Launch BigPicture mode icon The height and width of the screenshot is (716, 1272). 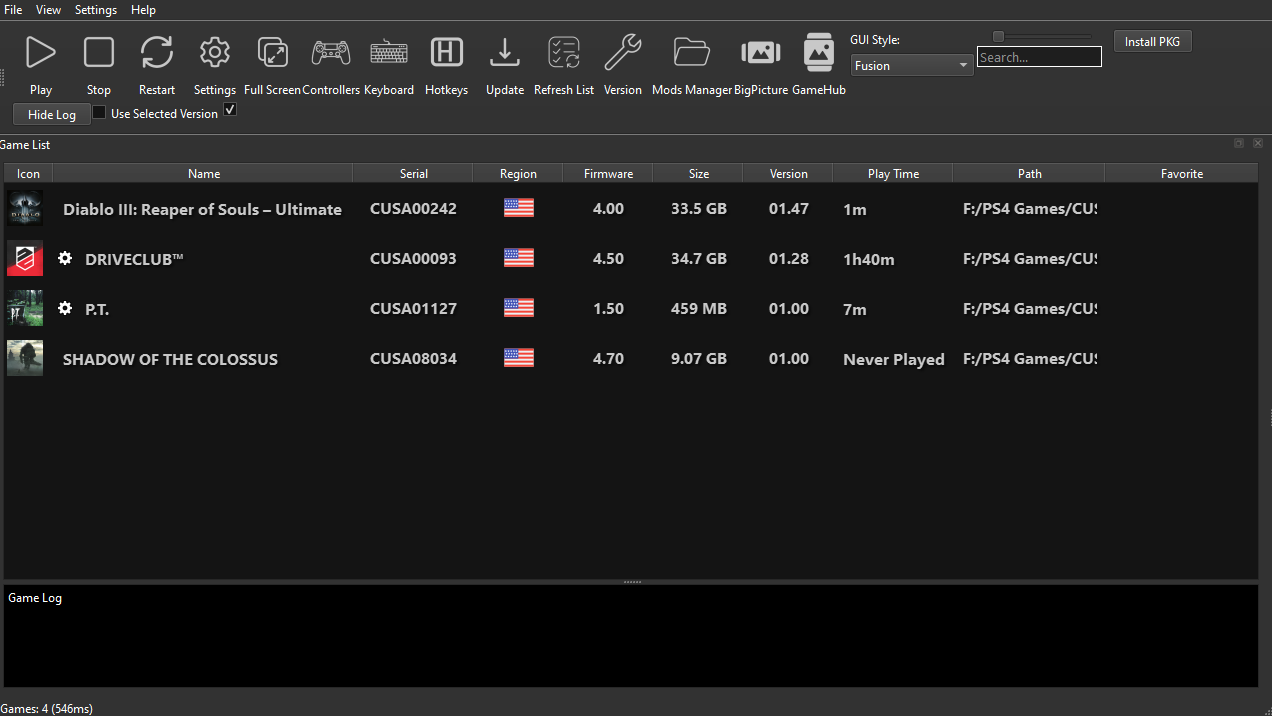[x=761, y=52]
